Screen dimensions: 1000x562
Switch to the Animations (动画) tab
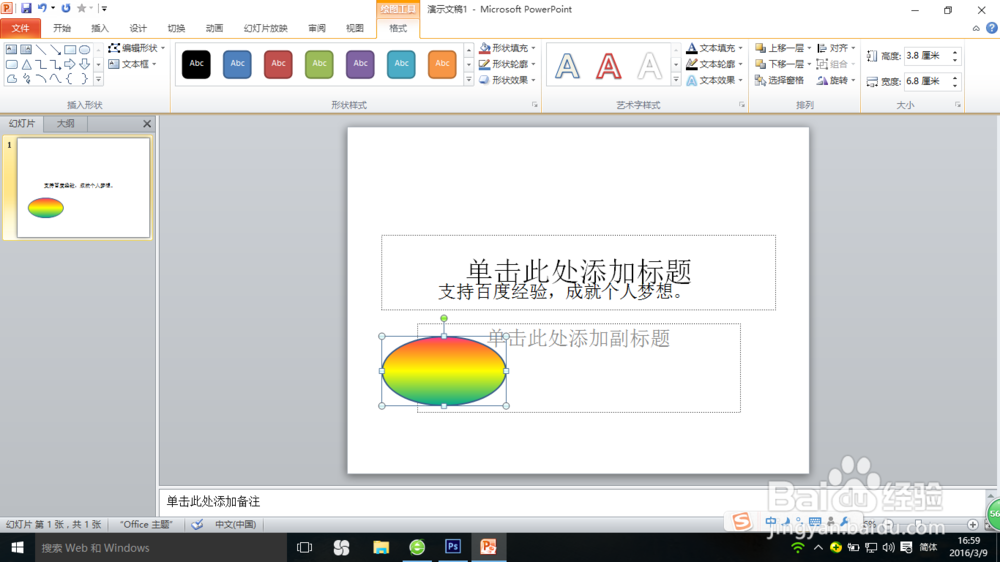pyautogui.click(x=214, y=28)
